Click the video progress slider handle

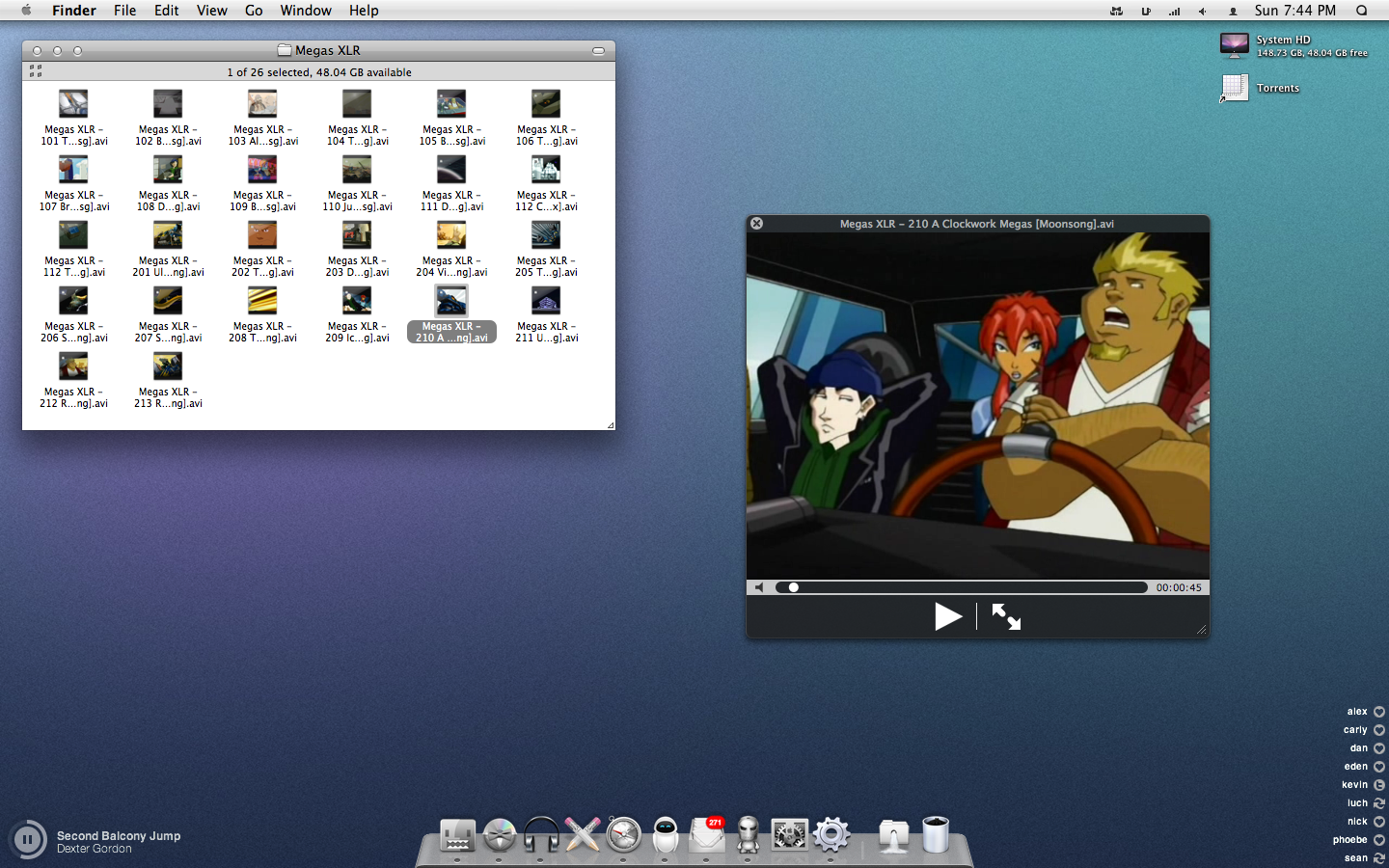tap(793, 587)
